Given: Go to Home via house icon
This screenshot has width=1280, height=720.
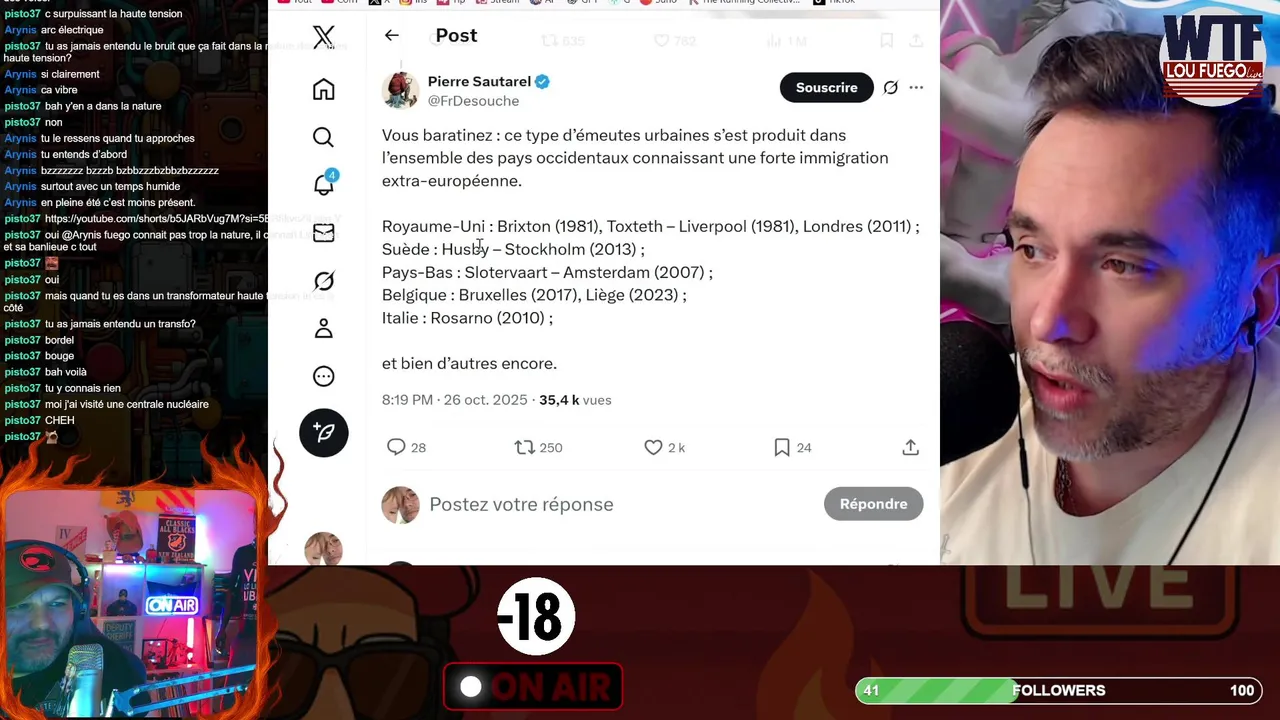Looking at the screenshot, I should 323,89.
